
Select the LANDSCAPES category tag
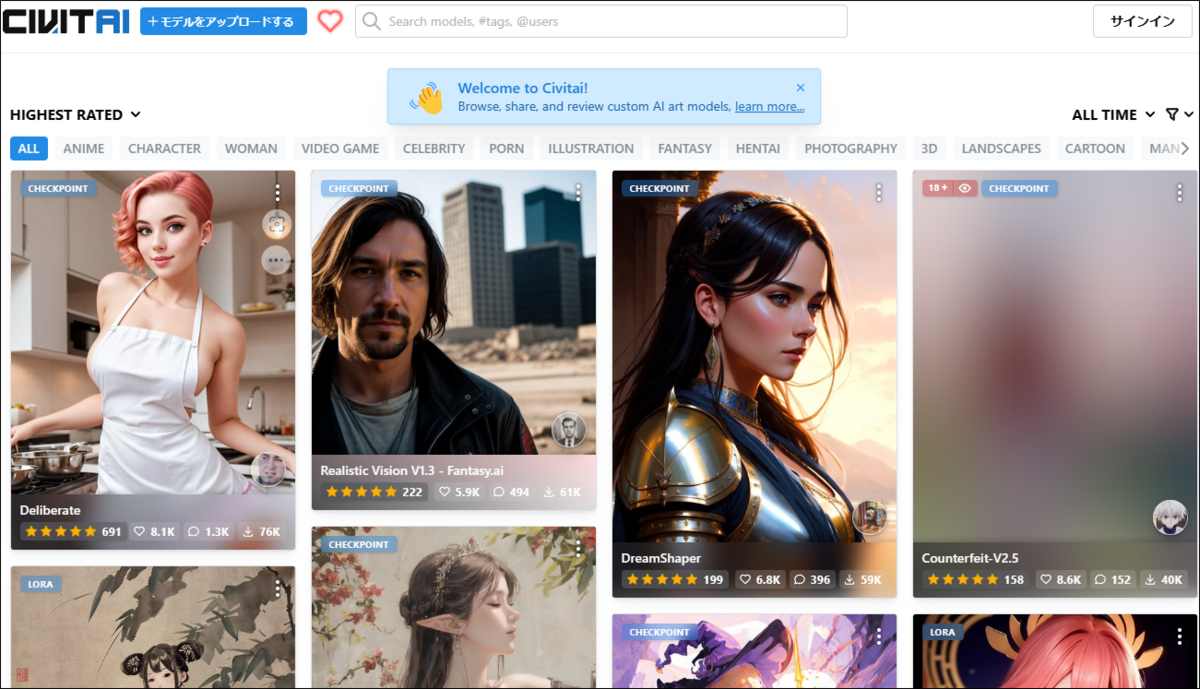[1001, 148]
